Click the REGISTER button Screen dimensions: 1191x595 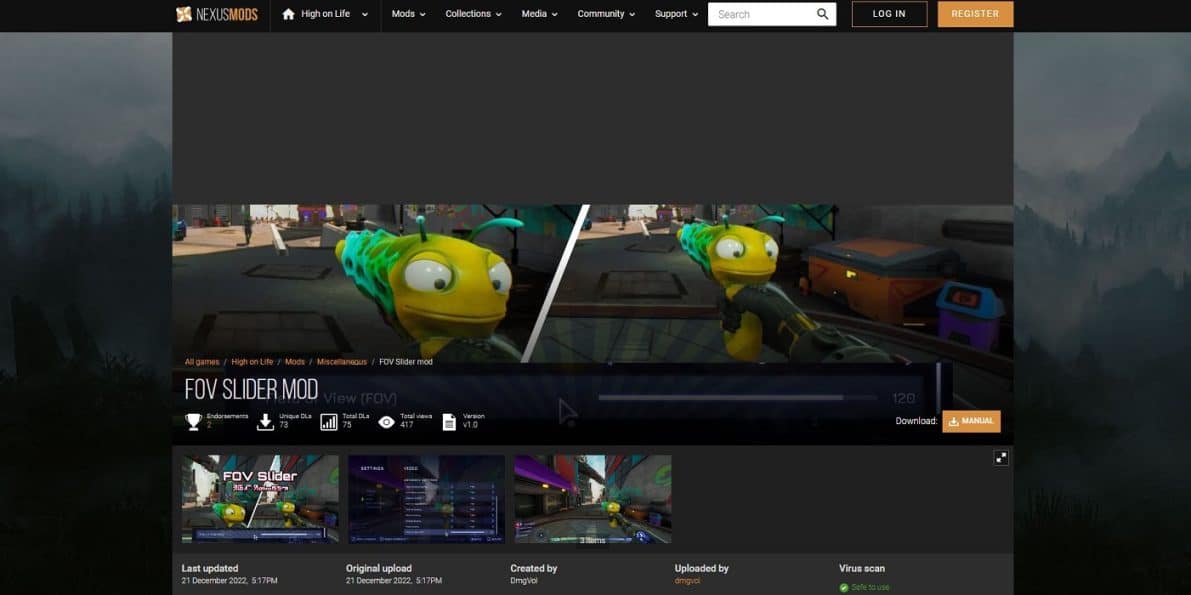[975, 14]
